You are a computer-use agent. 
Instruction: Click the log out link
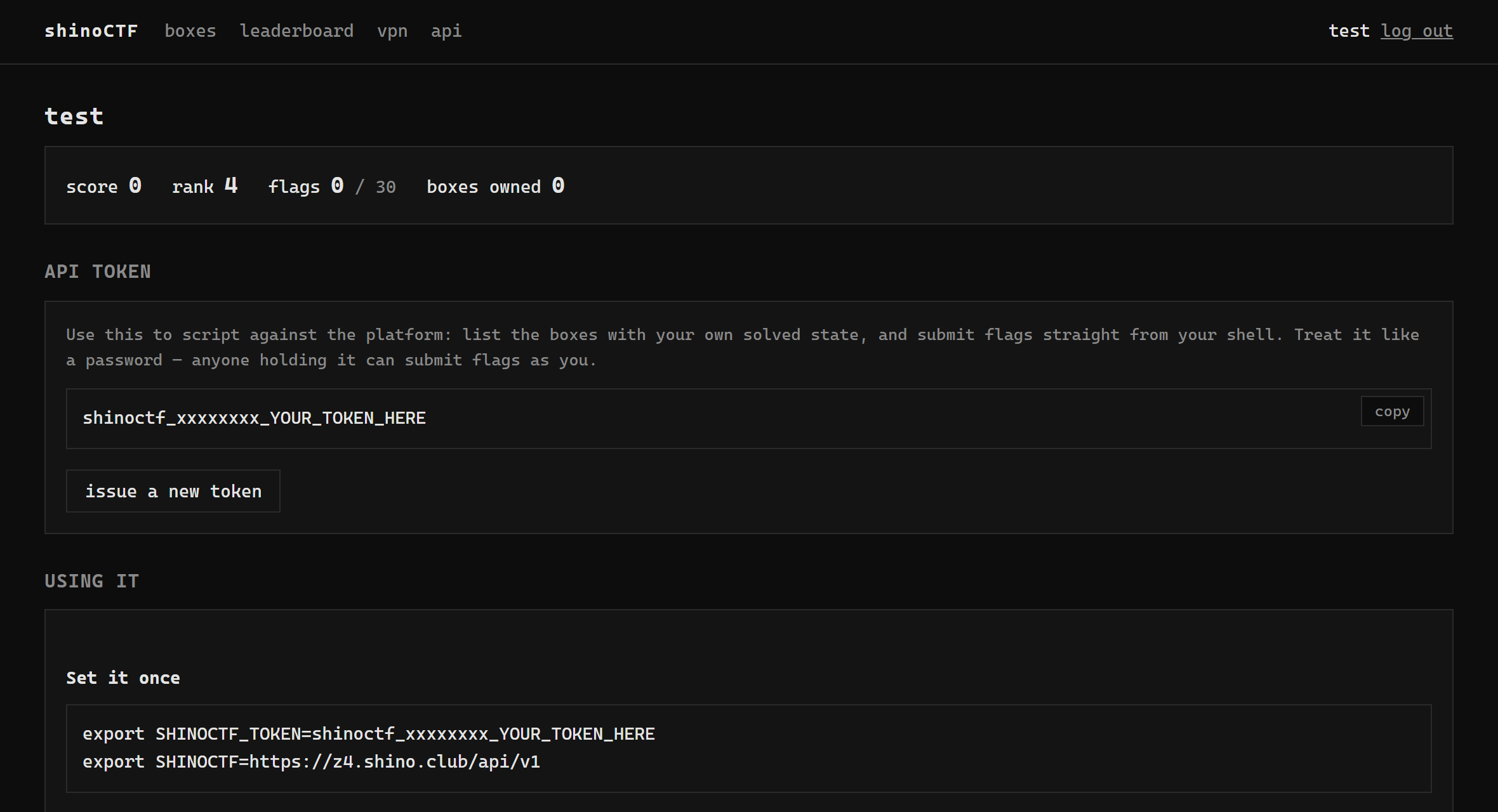pyautogui.click(x=1417, y=31)
